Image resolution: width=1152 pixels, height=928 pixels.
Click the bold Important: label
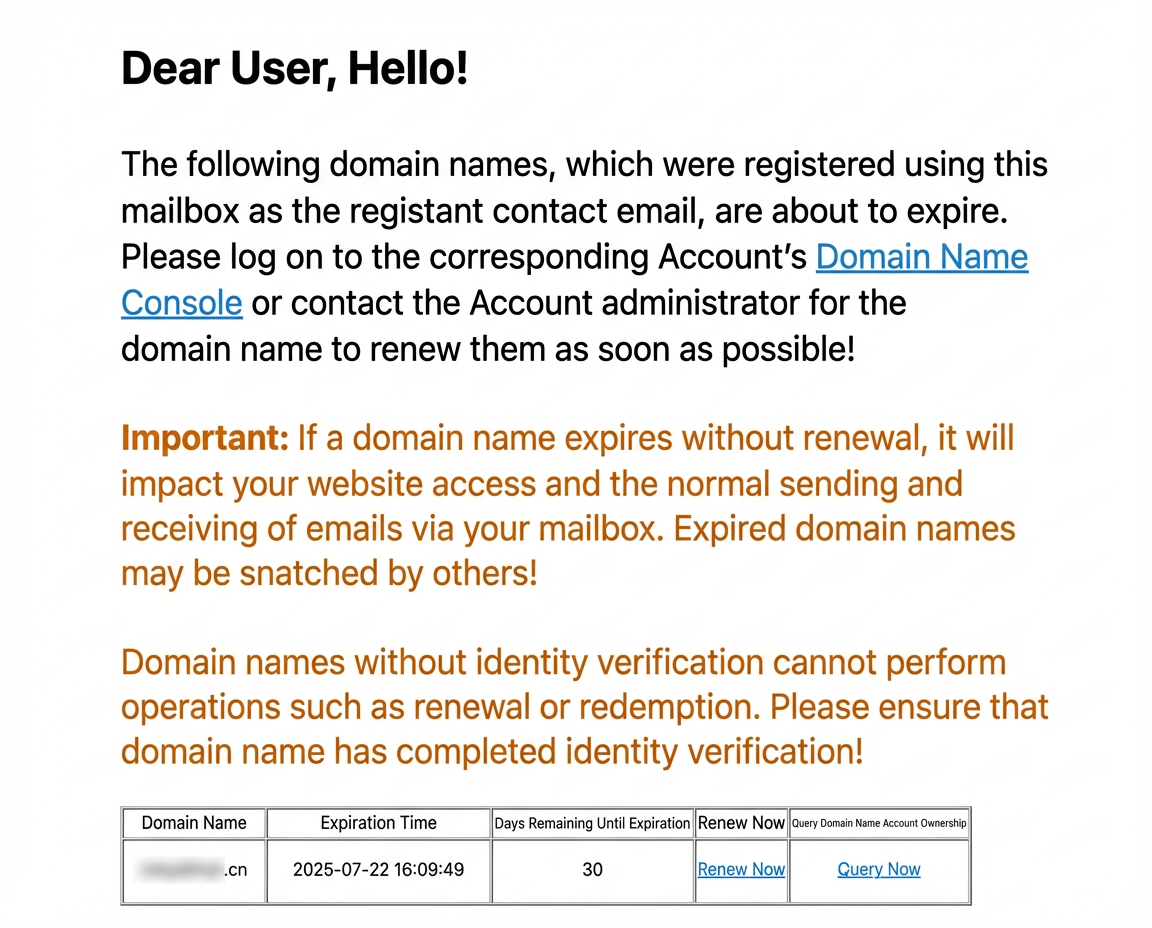point(205,438)
